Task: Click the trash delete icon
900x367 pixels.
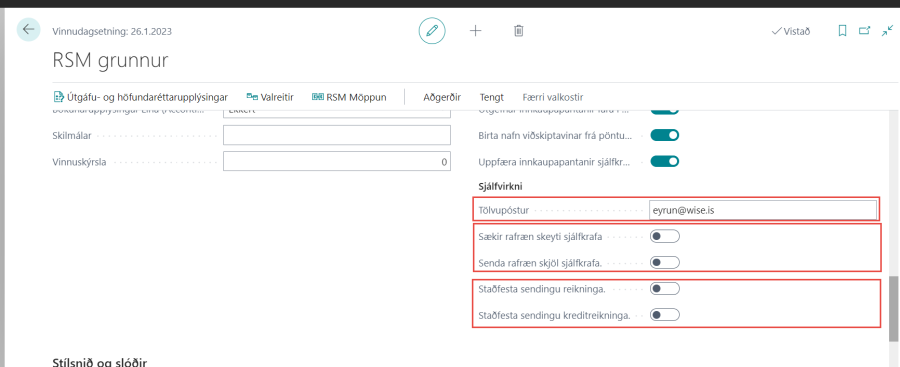Action: tap(518, 31)
